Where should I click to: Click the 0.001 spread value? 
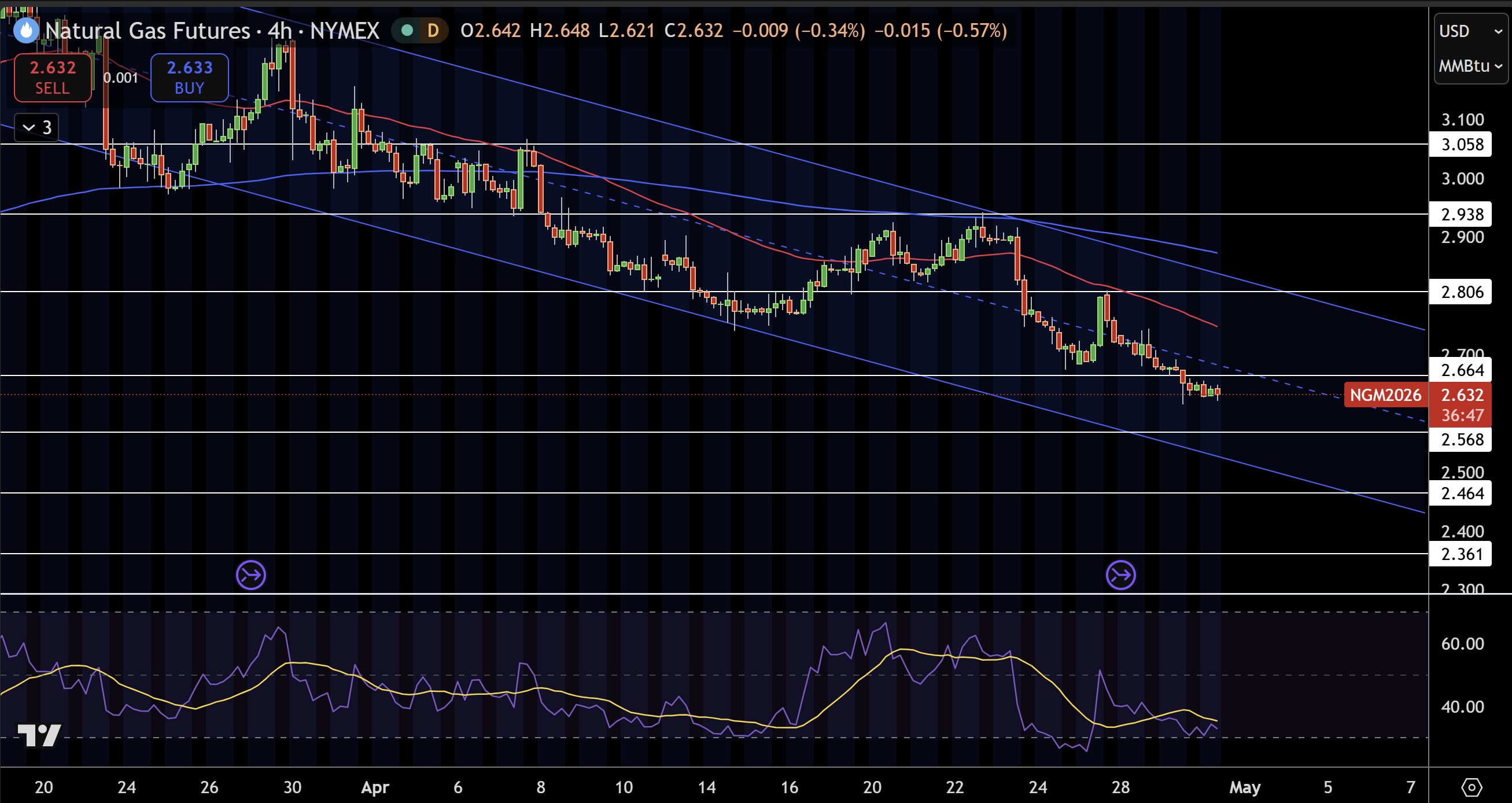(120, 78)
